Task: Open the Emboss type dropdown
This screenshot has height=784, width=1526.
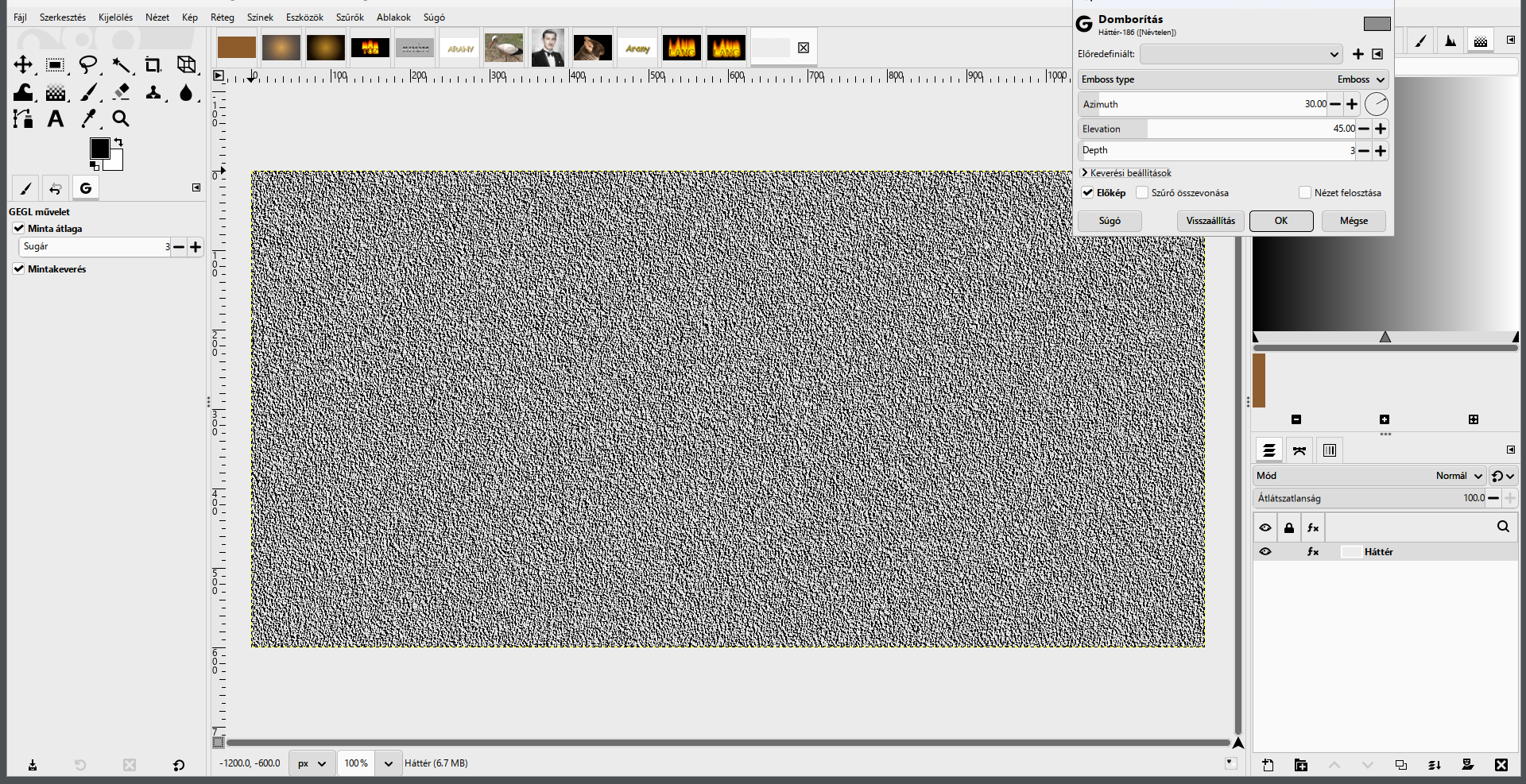Action: tap(1234, 79)
